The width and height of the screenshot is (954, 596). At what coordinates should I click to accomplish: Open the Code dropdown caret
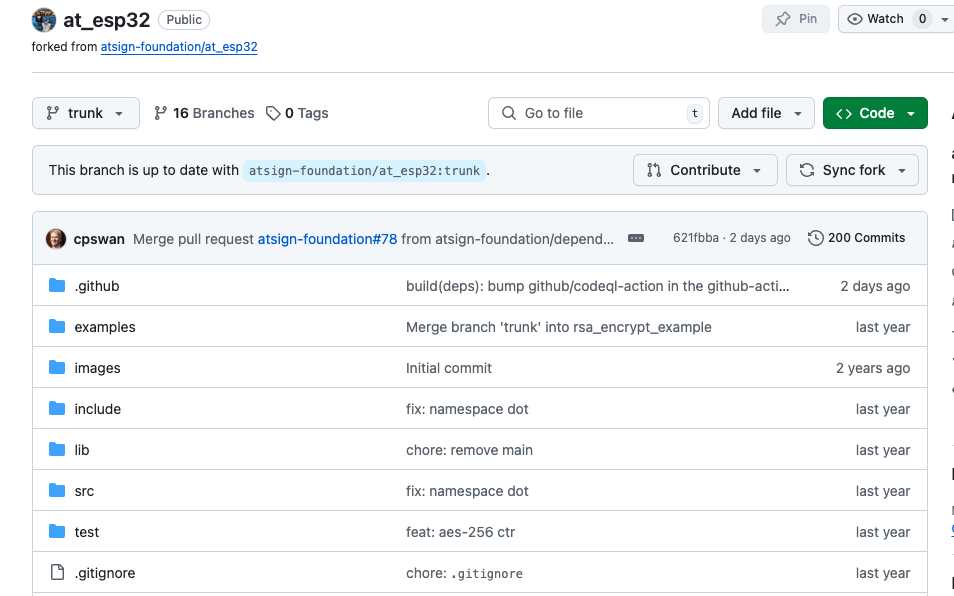911,114
